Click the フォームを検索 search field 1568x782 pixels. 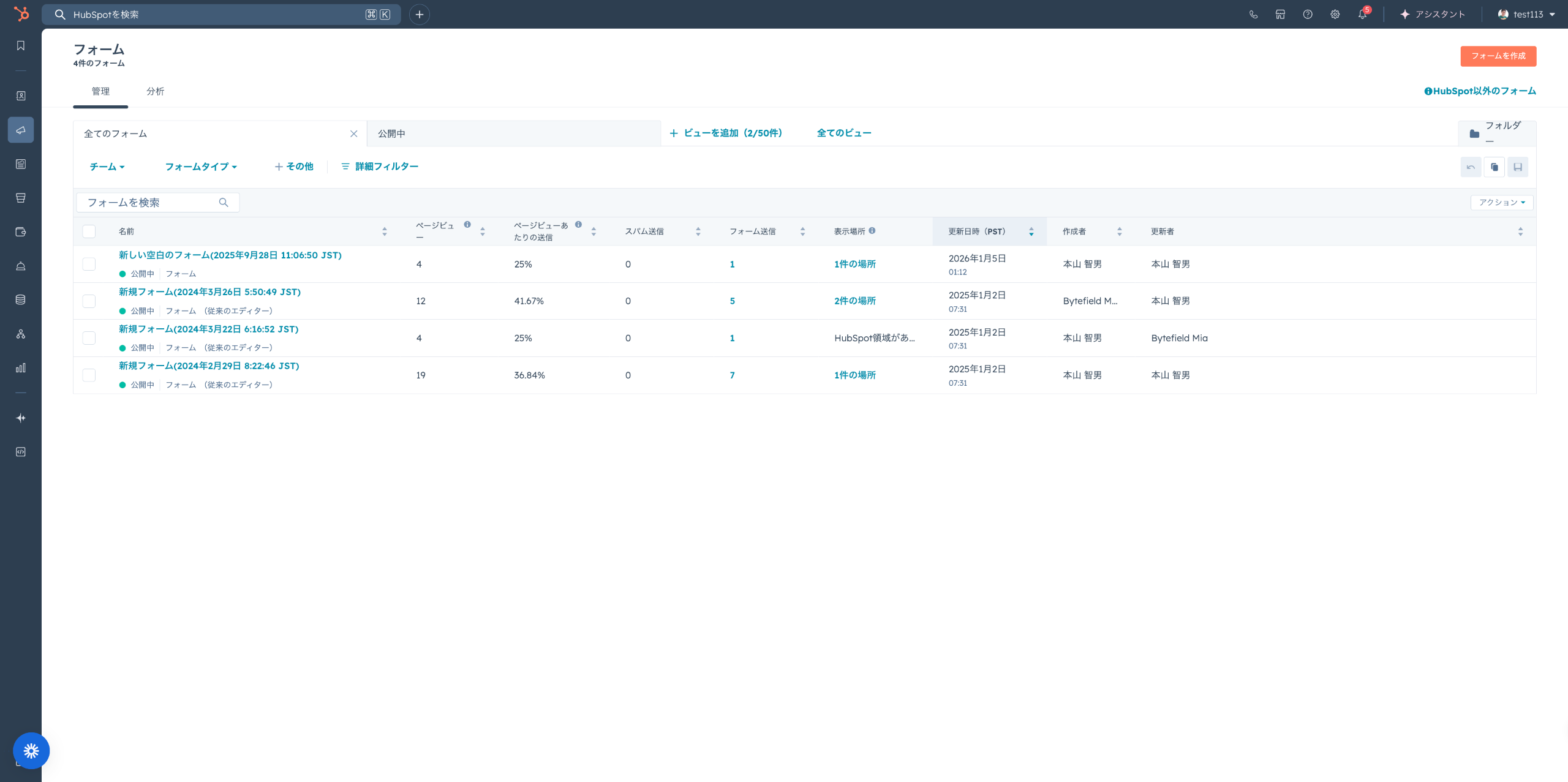150,202
